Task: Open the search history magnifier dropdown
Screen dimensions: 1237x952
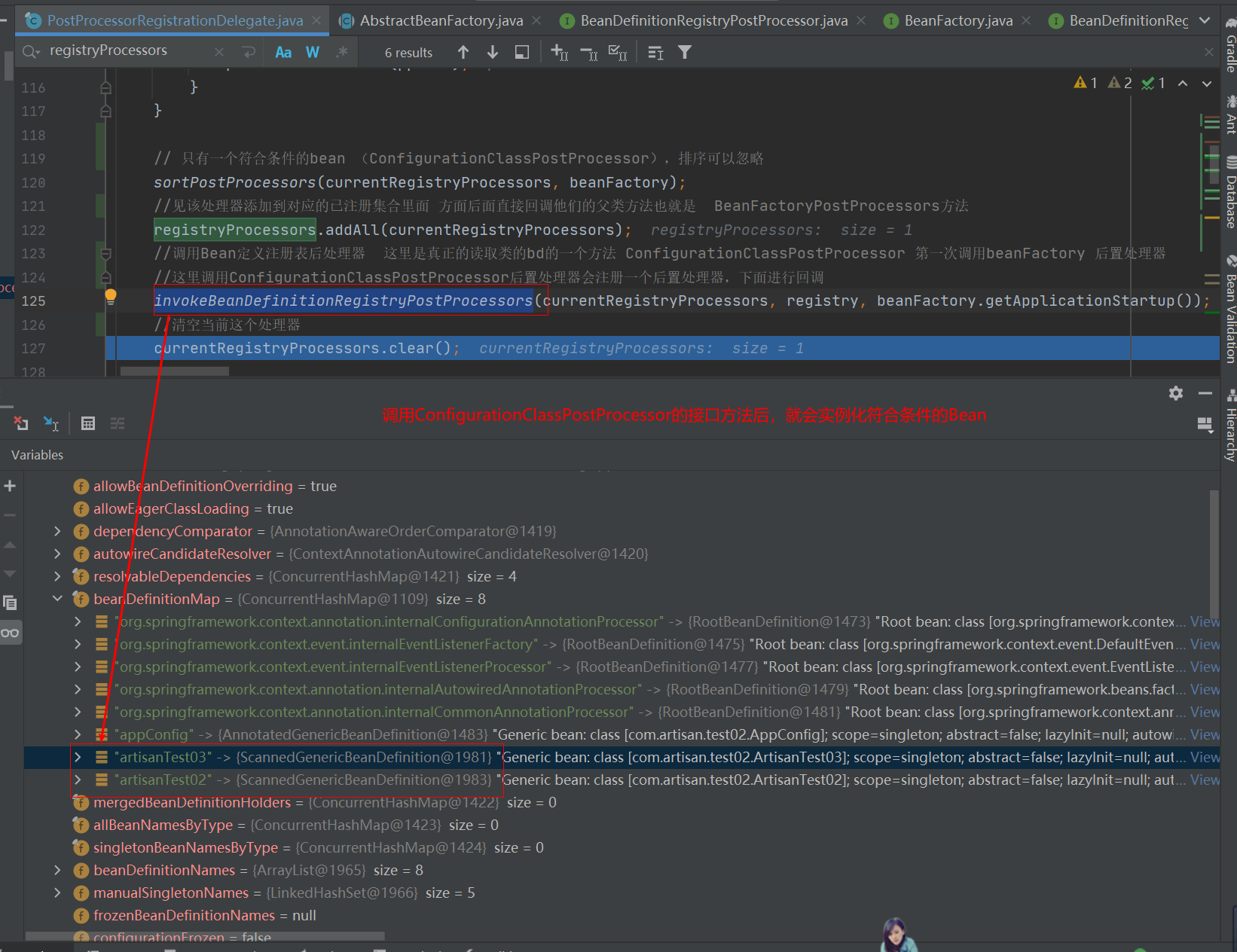Action: click(31, 52)
